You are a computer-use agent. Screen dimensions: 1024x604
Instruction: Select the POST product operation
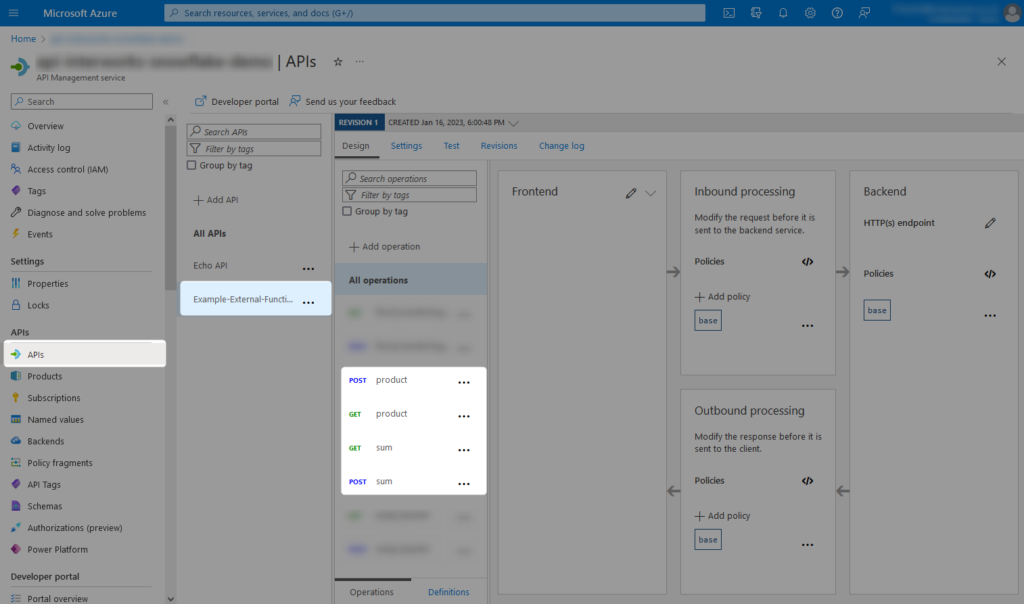(x=391, y=381)
